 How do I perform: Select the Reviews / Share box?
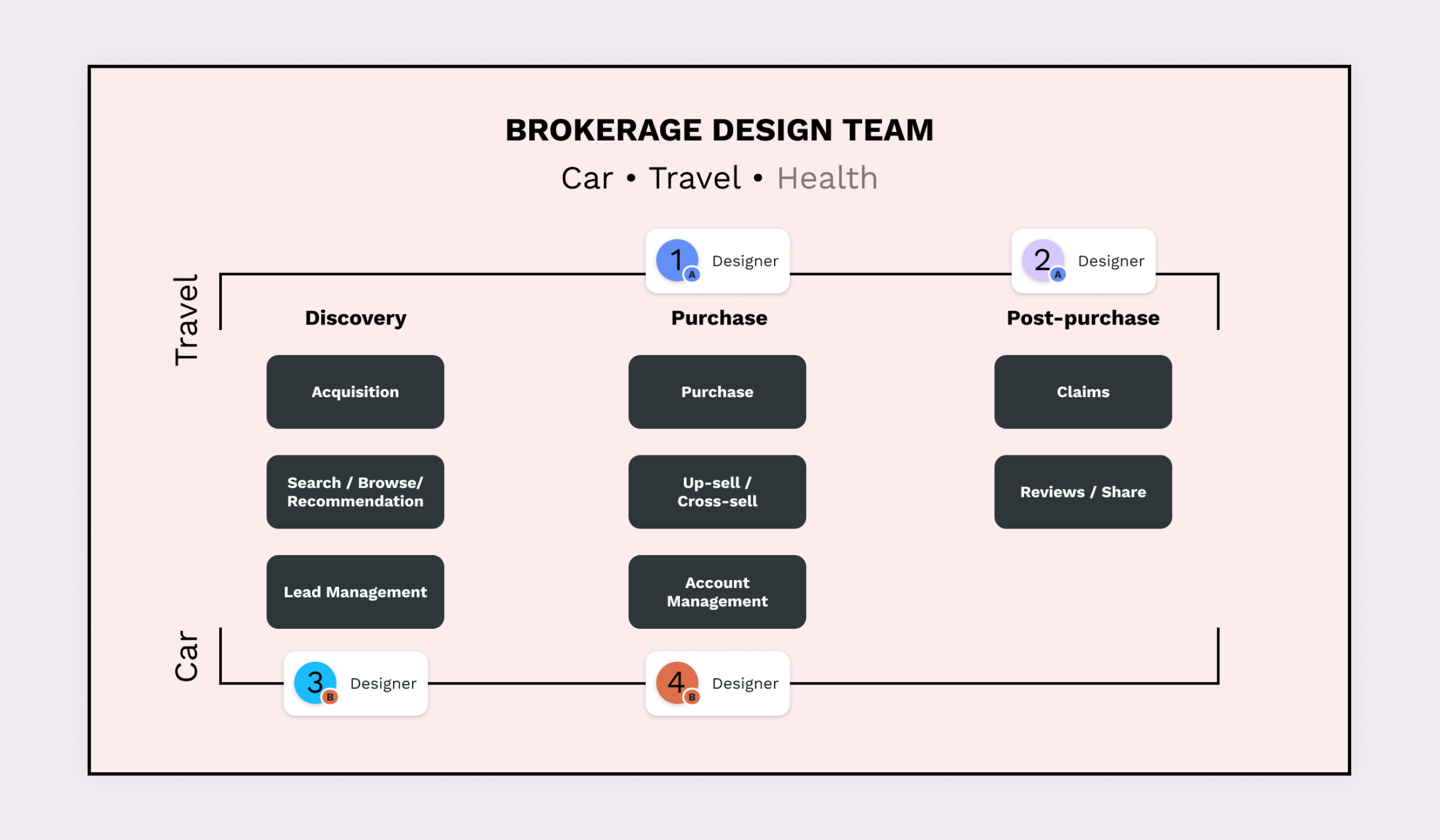[1083, 492]
